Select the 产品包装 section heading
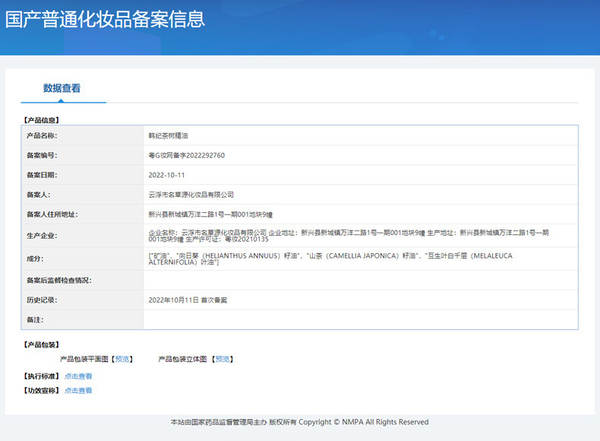Screen dimensions: 600x441 41,345
